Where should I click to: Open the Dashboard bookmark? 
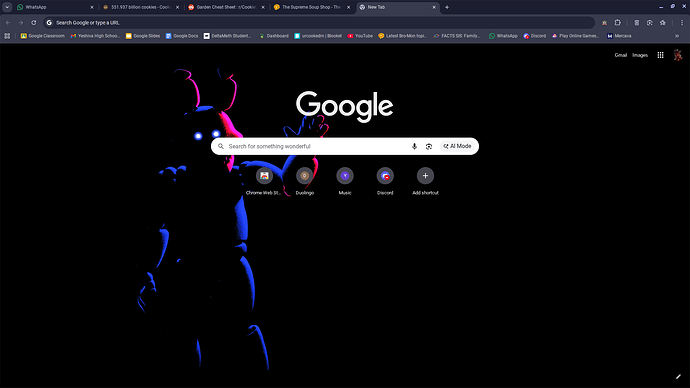point(274,36)
